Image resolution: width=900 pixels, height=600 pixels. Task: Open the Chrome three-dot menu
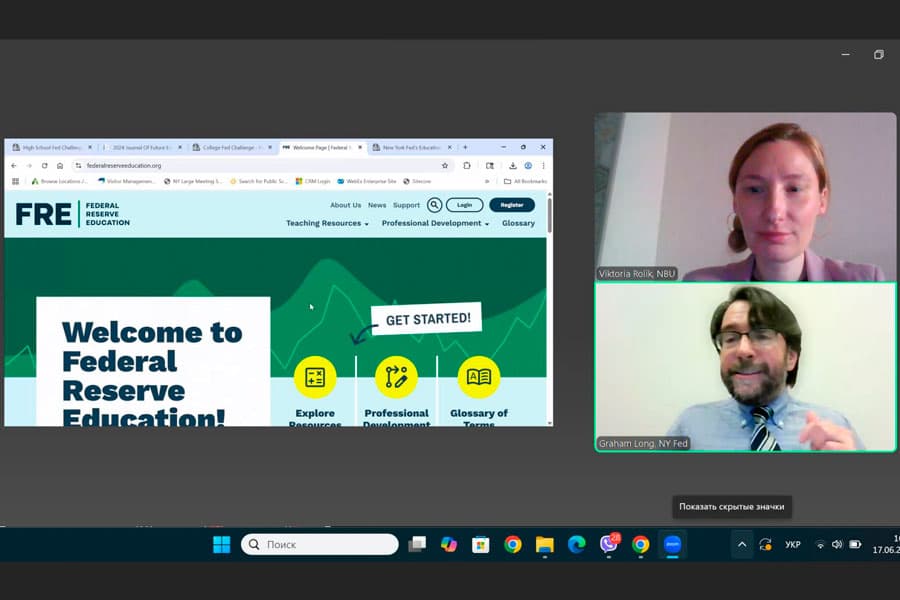[x=543, y=165]
